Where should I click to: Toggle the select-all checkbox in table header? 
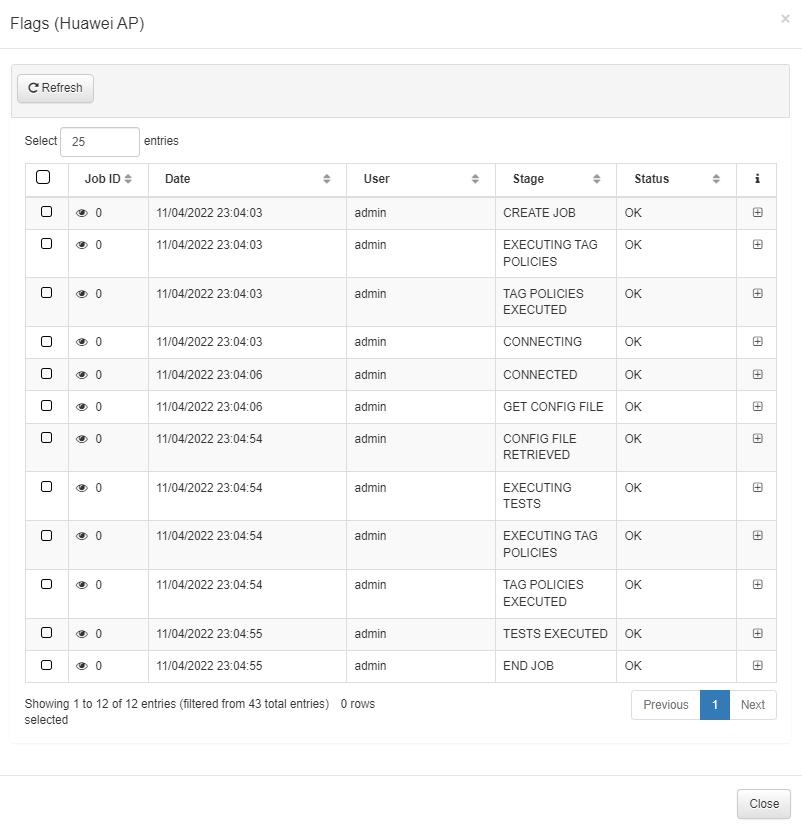[43, 178]
